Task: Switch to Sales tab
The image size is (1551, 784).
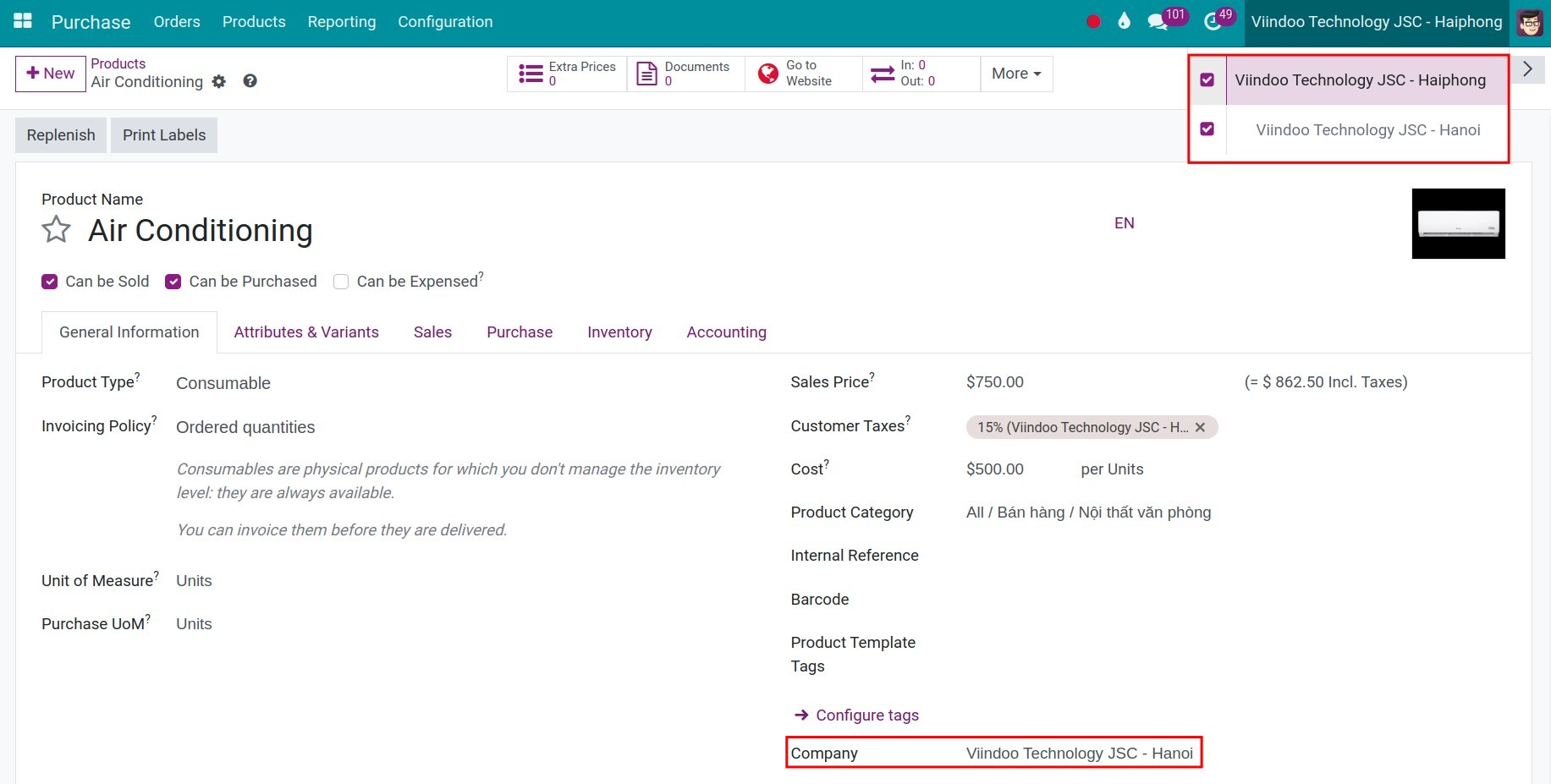Action: coord(432,332)
